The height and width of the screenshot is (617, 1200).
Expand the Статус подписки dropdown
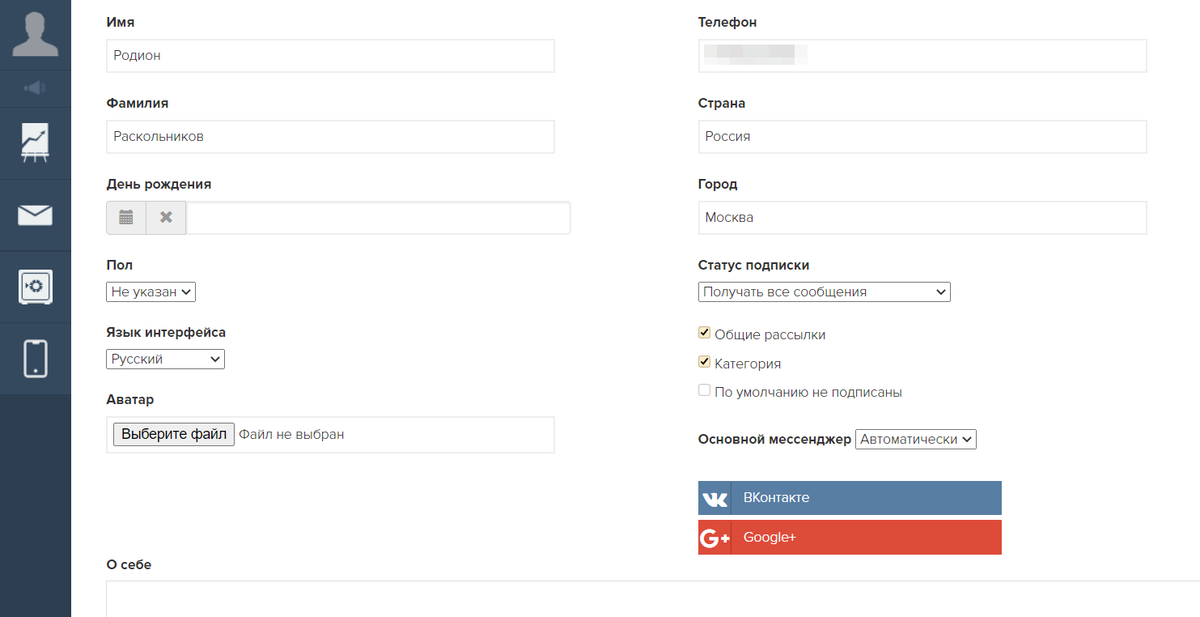824,292
